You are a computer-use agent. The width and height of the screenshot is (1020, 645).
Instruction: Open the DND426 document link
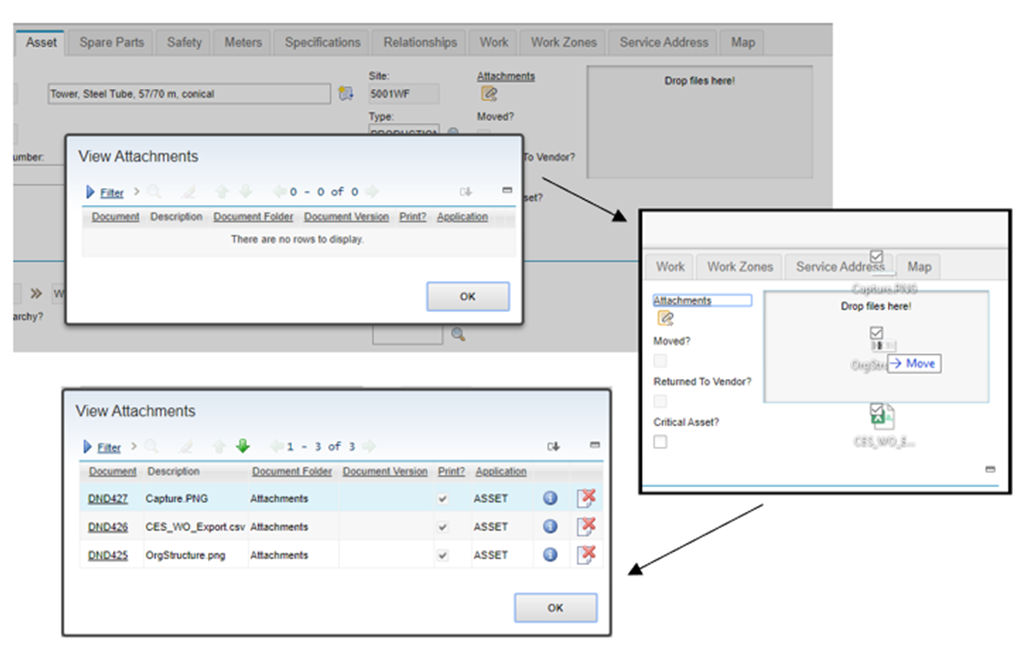coord(108,524)
